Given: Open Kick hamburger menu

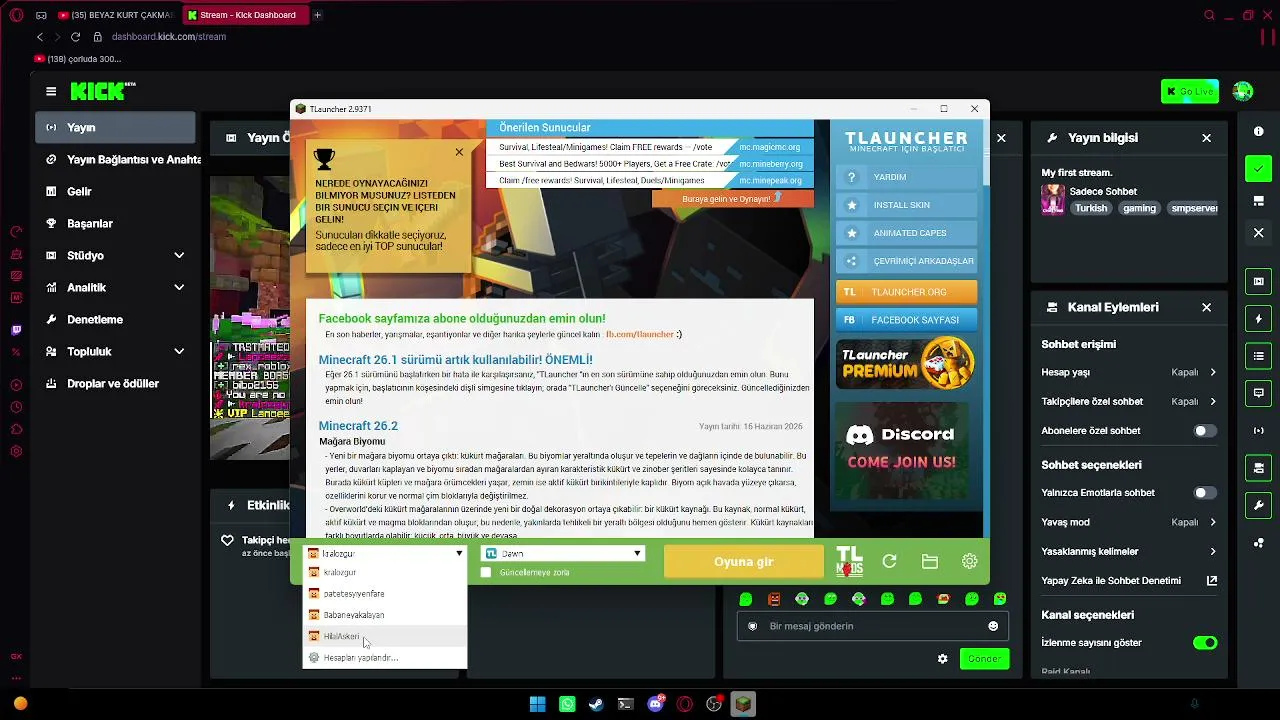Looking at the screenshot, I should tap(51, 91).
